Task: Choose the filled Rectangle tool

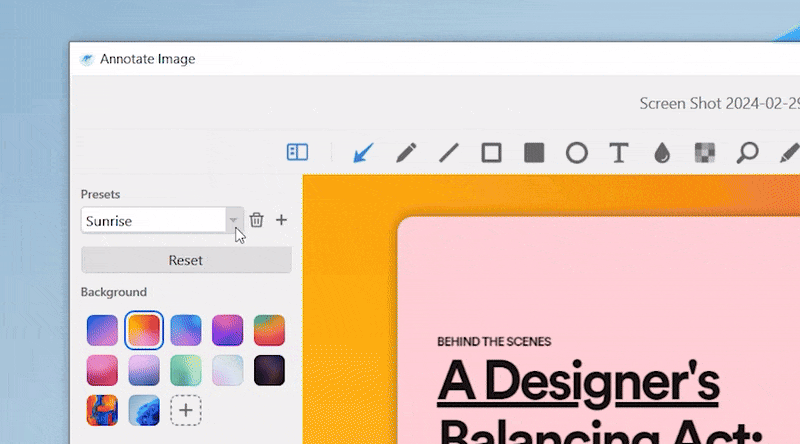Action: [534, 153]
